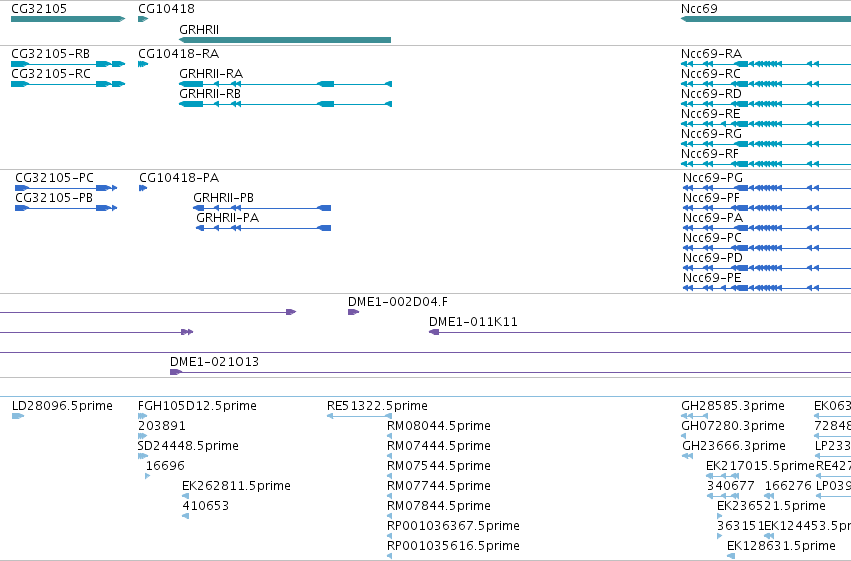Select the EK236521.5prime EST label

pos(771,507)
